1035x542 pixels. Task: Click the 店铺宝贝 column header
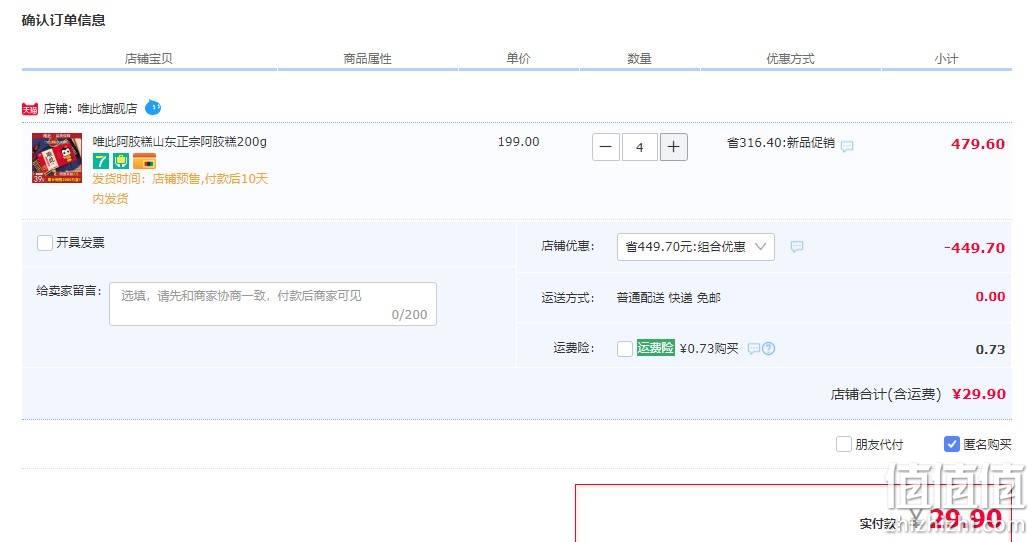pos(149,59)
